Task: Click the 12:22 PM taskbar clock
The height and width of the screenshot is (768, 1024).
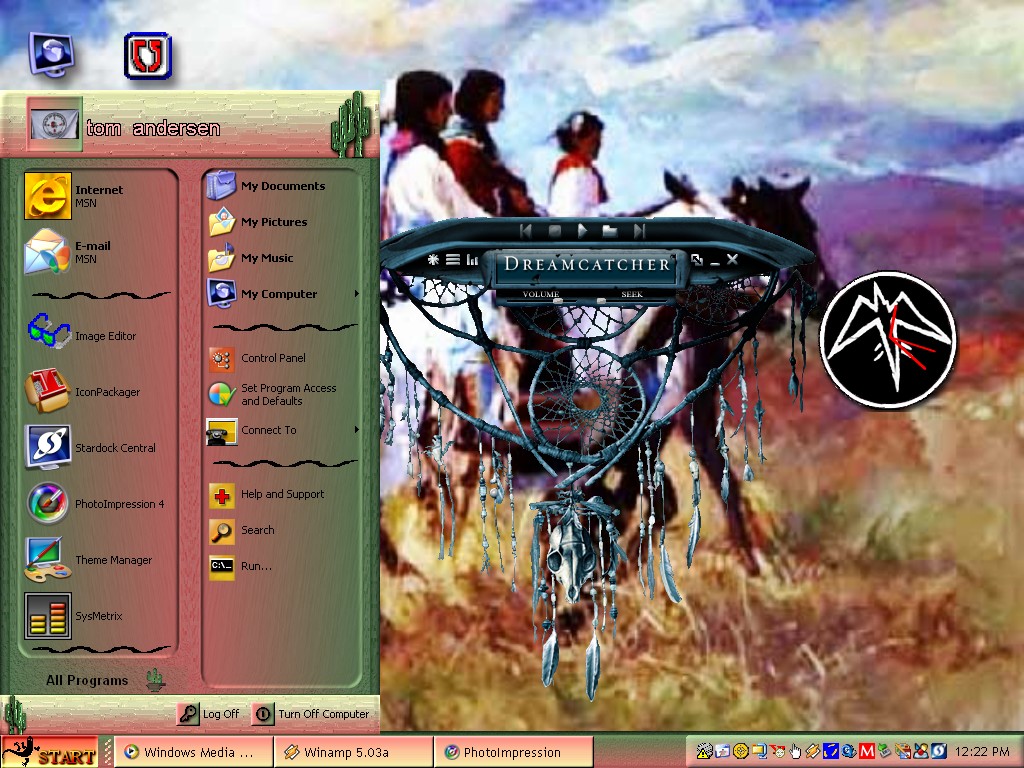Action: click(x=982, y=752)
